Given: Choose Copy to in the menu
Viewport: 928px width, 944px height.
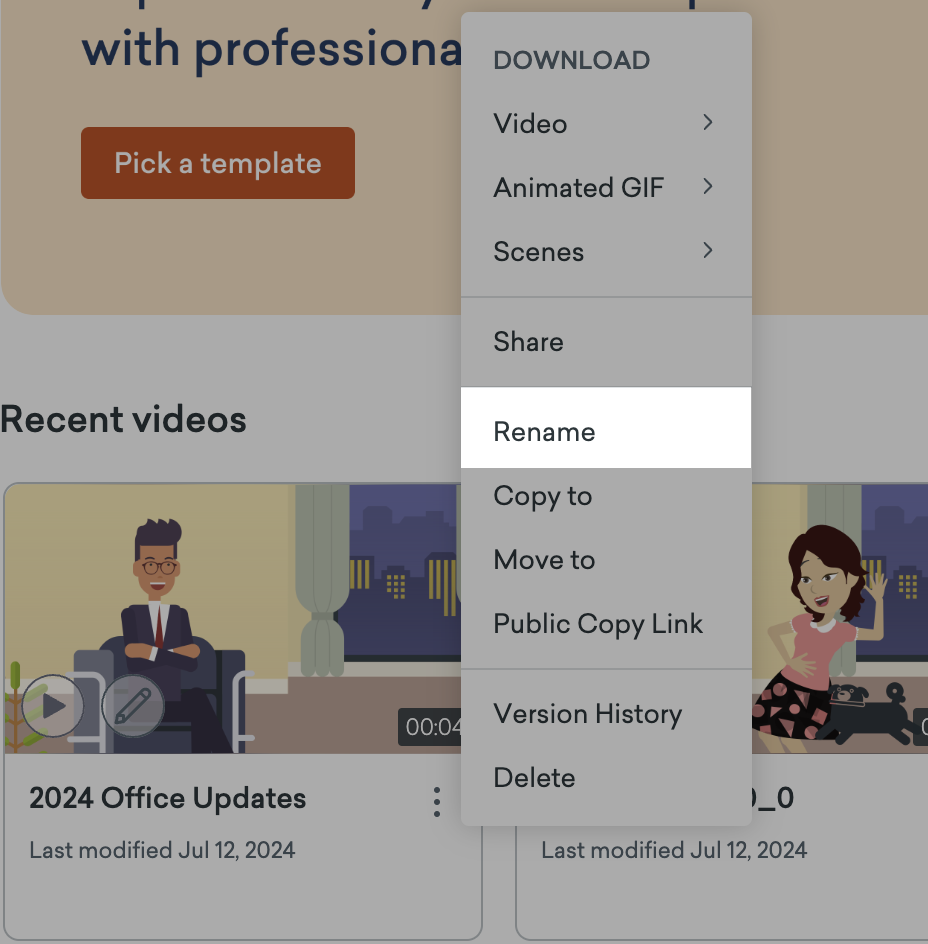Looking at the screenshot, I should click(x=606, y=497).
